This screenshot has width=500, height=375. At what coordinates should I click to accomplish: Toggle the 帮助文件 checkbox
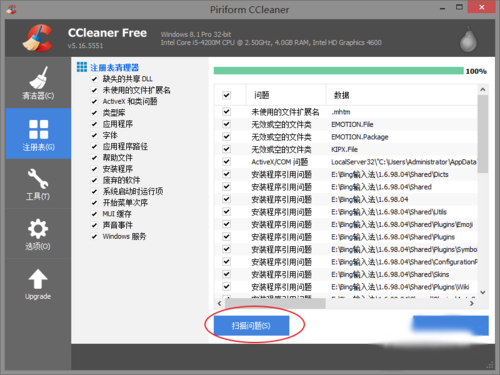[94, 158]
